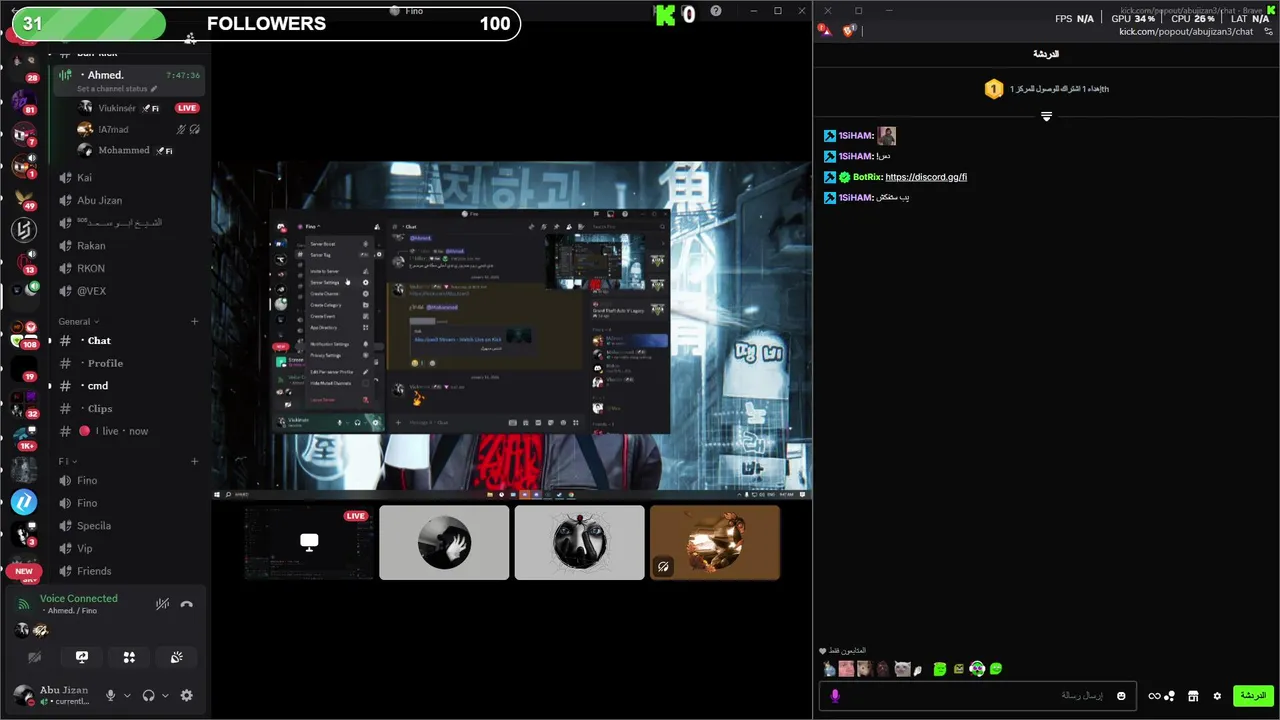The height and width of the screenshot is (720, 1280).
Task: Click Voice Connected status text
Action: pyautogui.click(x=78, y=598)
